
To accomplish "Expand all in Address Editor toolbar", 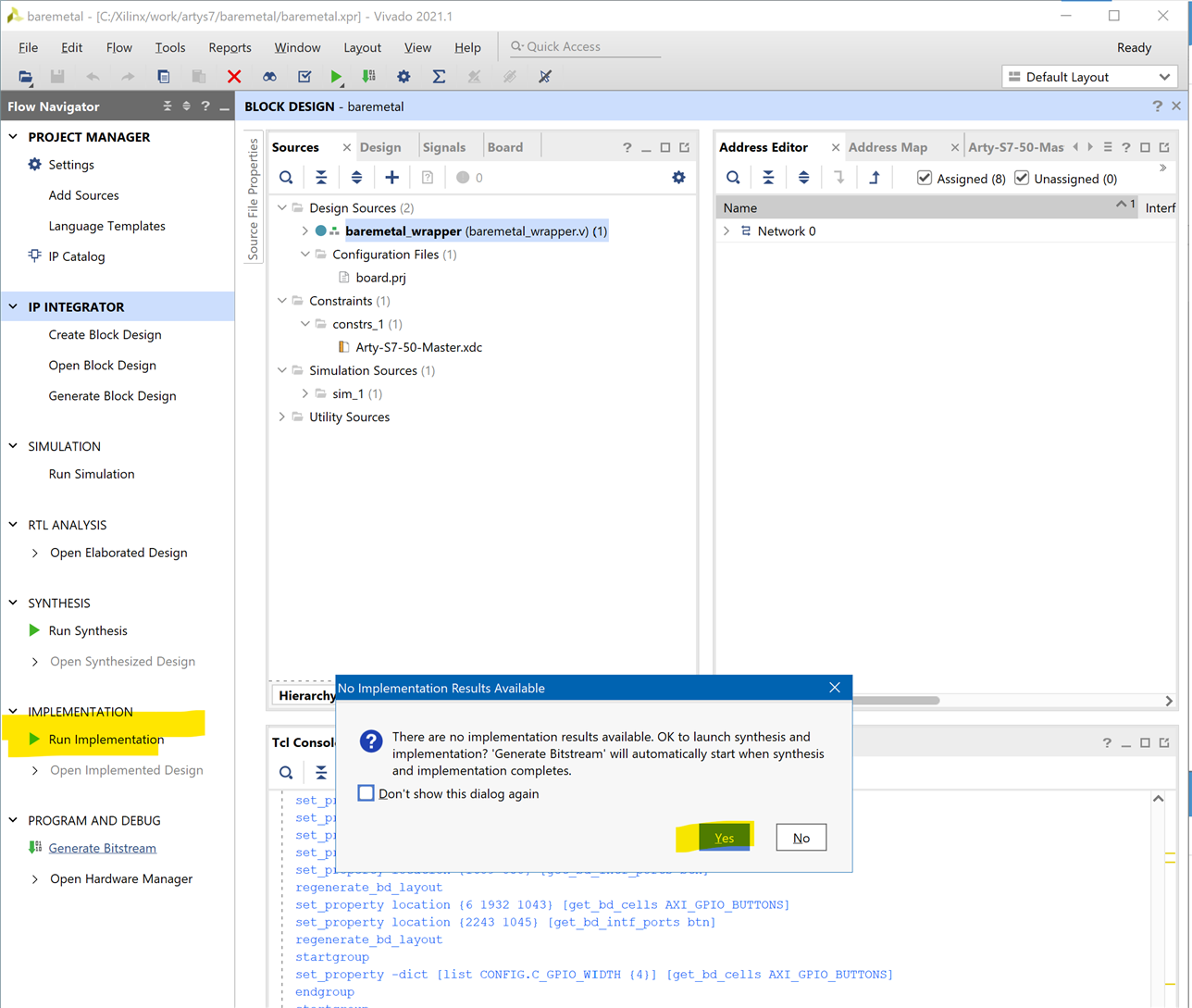I will point(803,178).
